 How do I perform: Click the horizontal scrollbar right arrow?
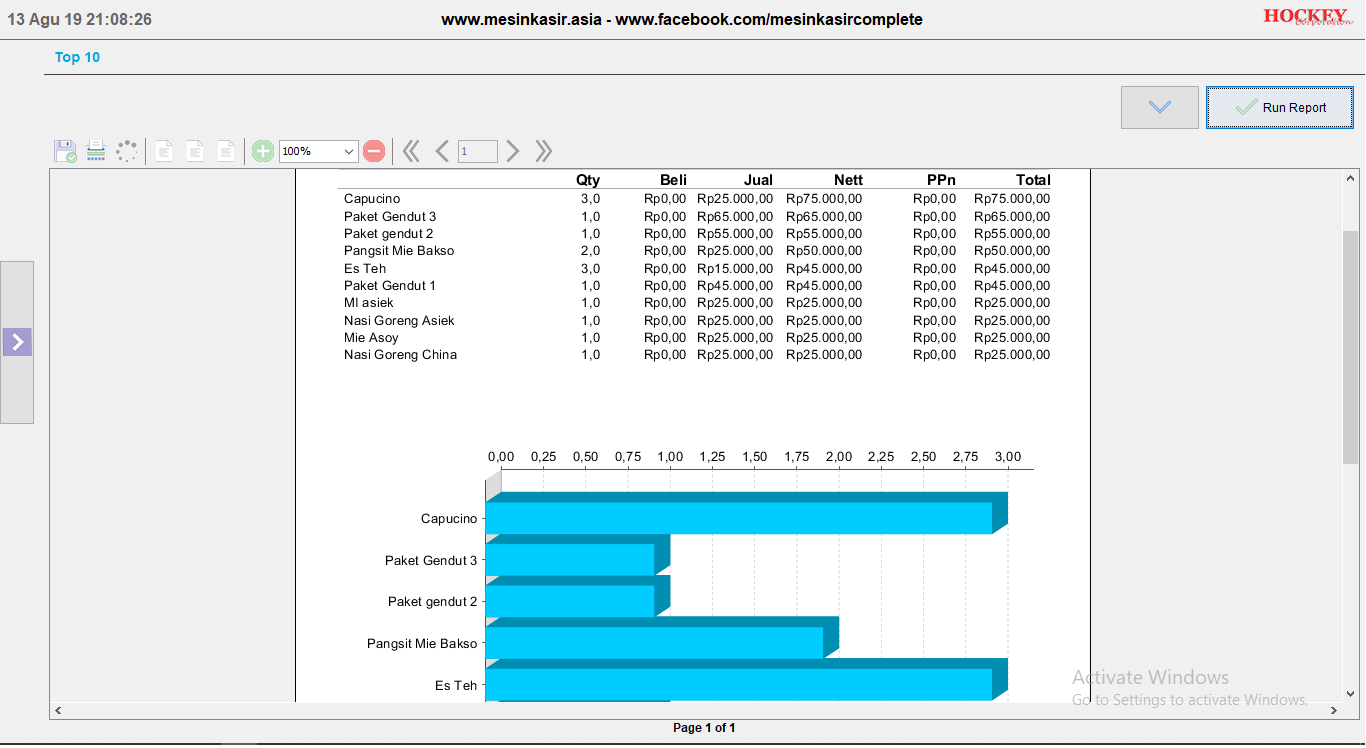1334,710
